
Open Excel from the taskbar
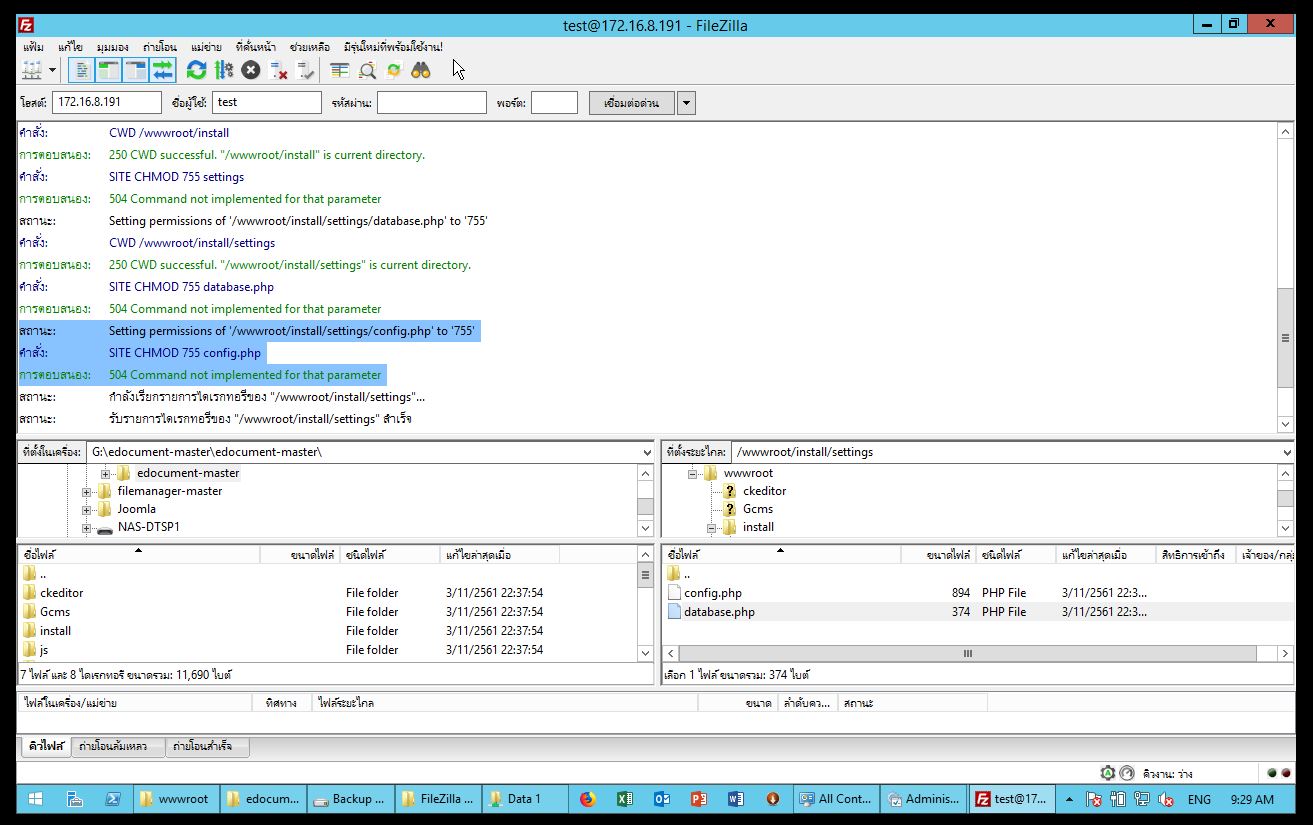[x=624, y=799]
